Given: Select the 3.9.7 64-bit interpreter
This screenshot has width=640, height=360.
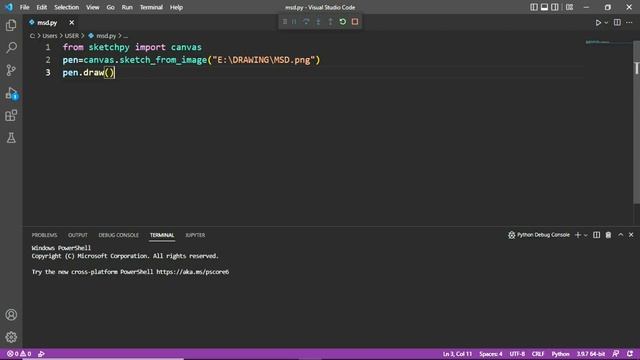Looking at the screenshot, I should point(591,354).
